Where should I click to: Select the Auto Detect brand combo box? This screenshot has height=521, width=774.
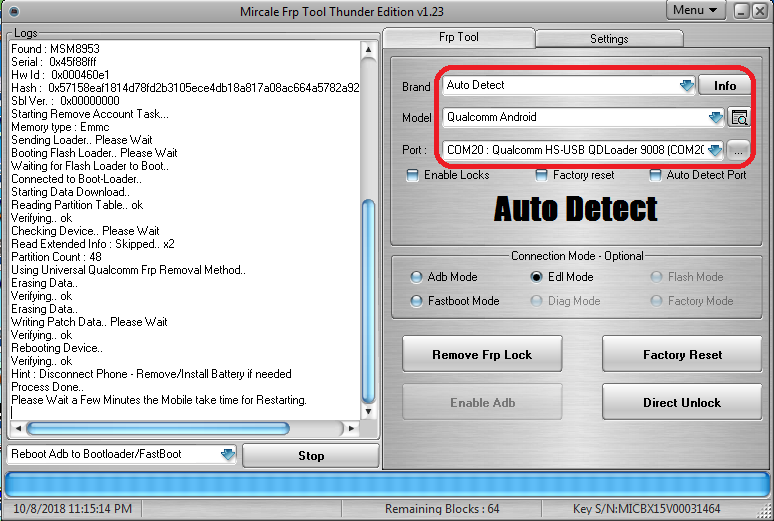(568, 85)
